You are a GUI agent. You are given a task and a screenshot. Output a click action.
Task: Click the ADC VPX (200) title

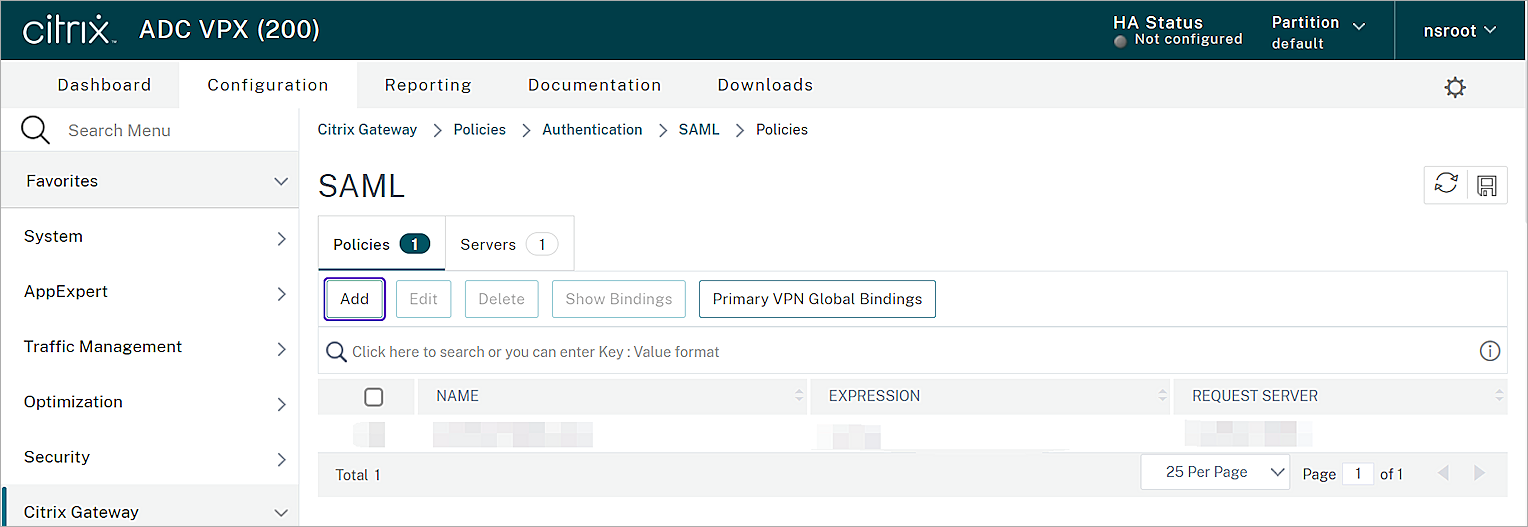(229, 30)
